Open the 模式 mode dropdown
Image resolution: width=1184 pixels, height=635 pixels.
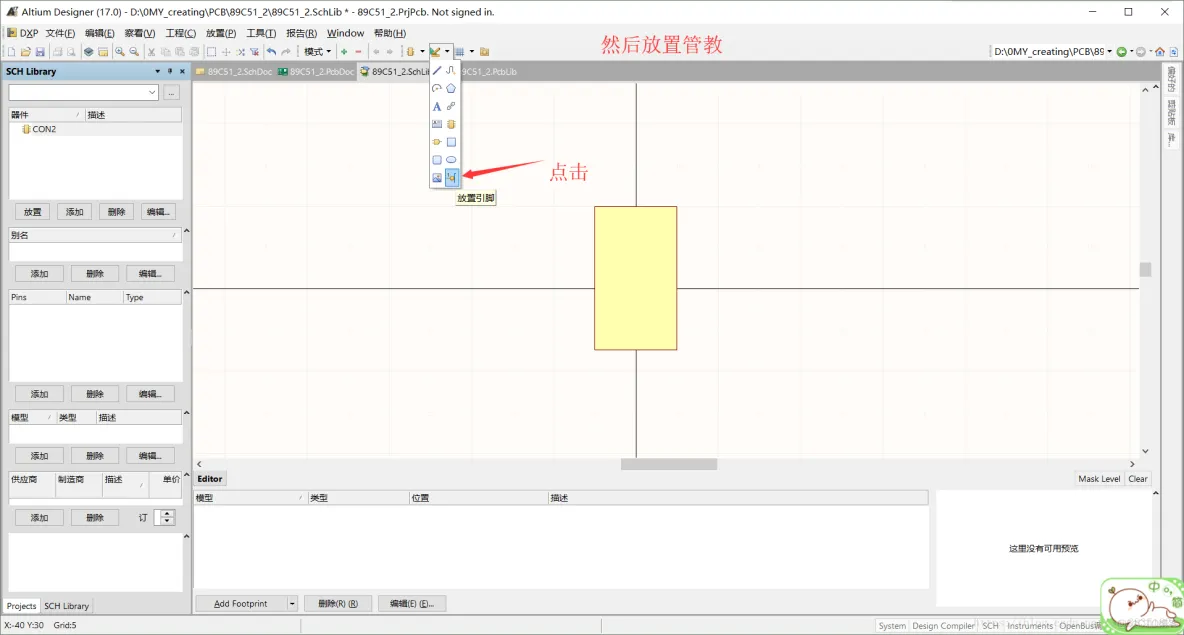[317, 52]
